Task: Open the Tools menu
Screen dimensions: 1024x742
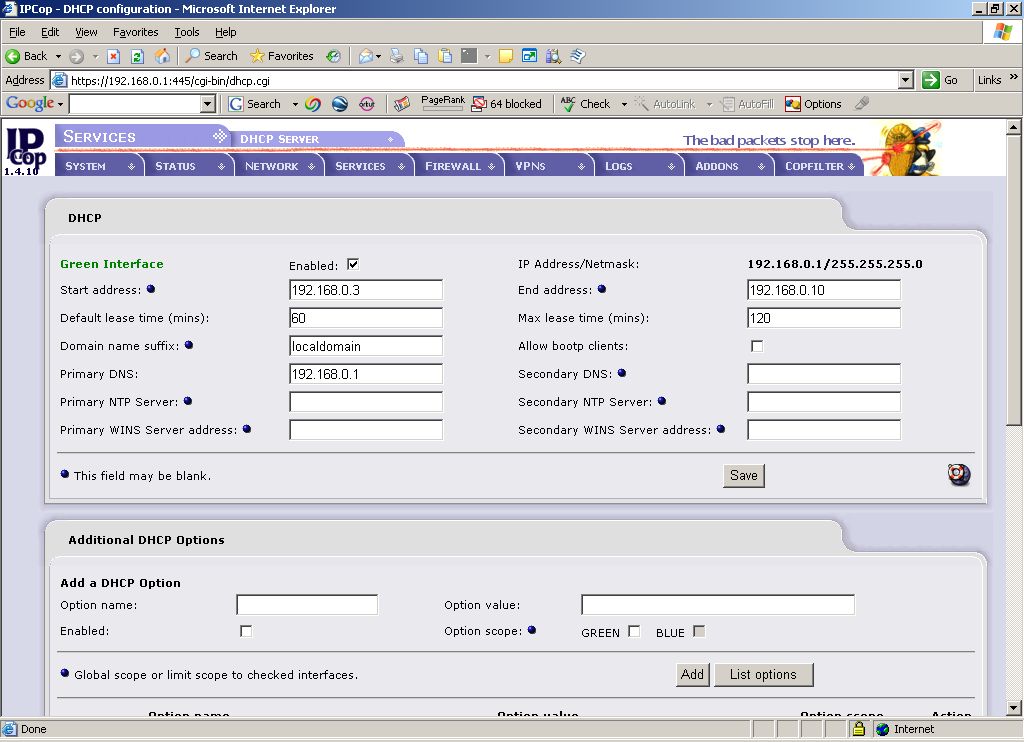Action: [187, 32]
